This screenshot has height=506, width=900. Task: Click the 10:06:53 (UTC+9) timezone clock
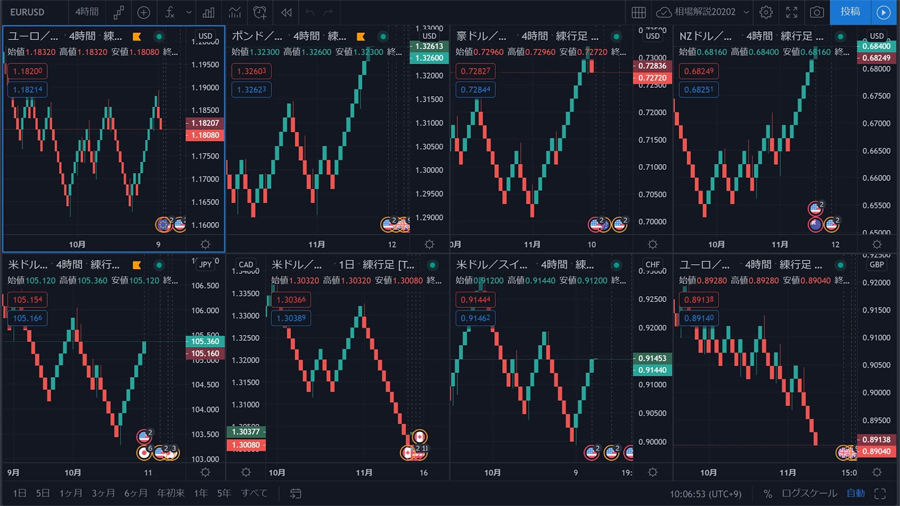706,494
